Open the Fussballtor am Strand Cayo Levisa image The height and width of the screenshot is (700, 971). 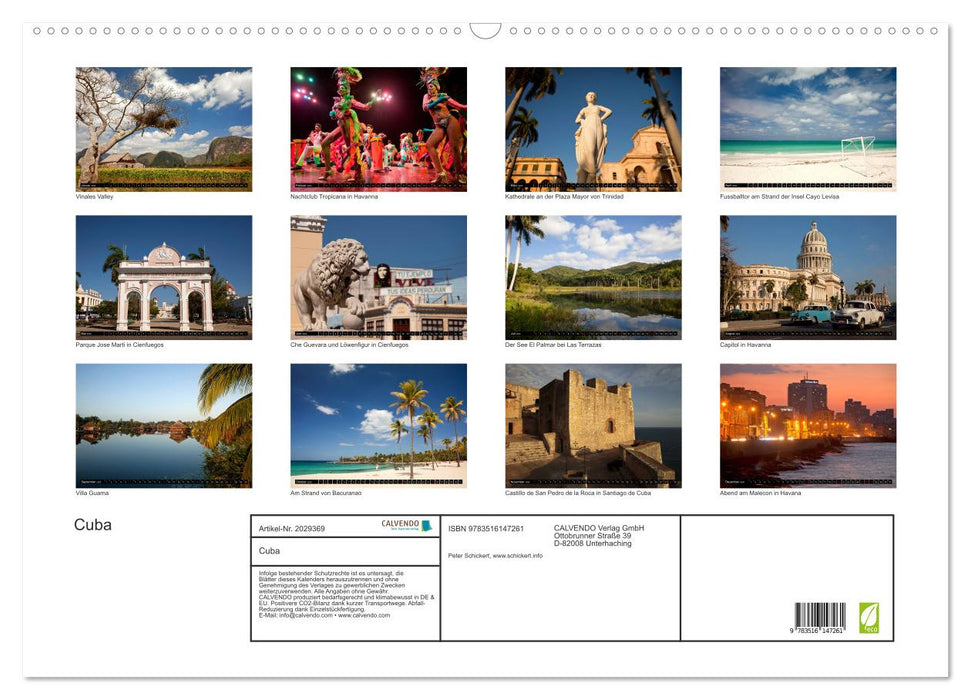pyautogui.click(x=807, y=128)
